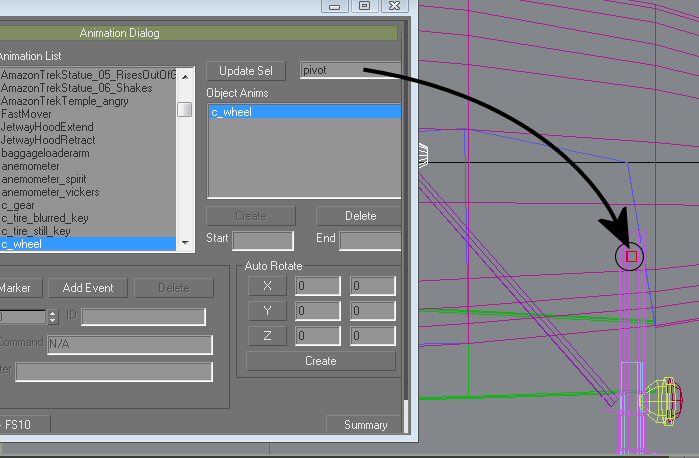Click the Y Auto Rotate button

[x=267, y=311]
